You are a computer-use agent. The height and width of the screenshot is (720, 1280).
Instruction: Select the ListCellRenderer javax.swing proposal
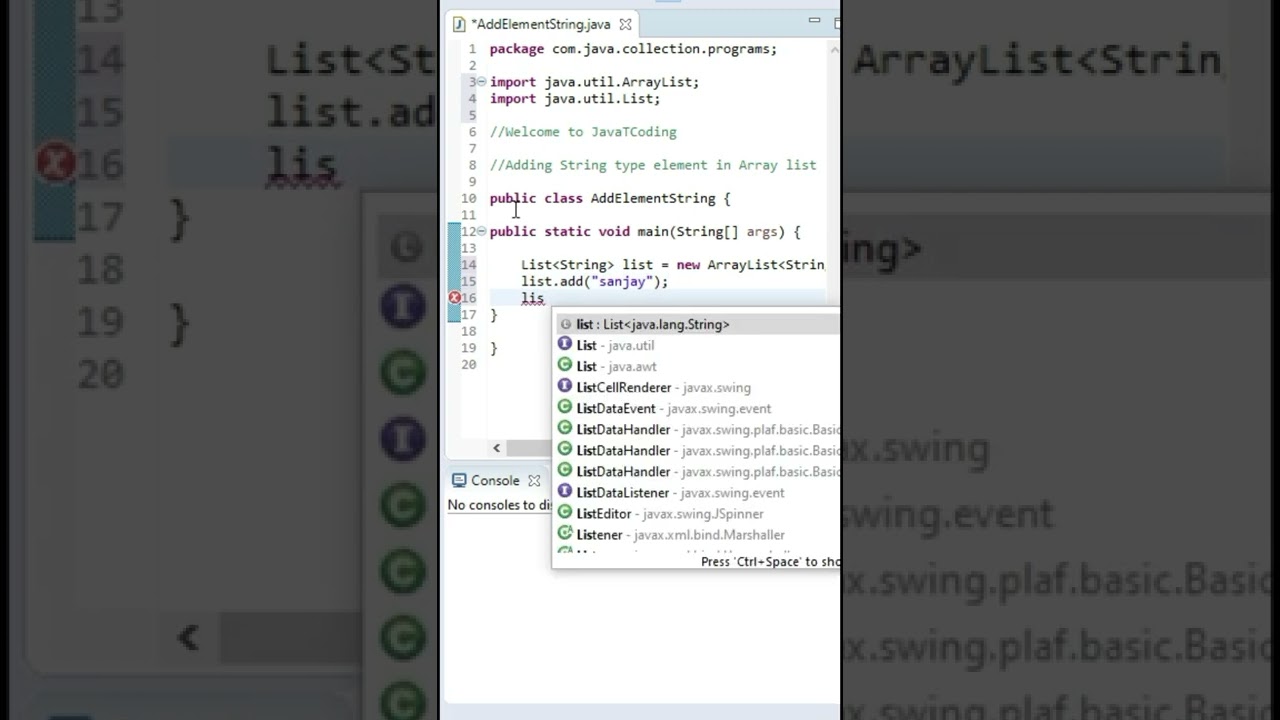(697, 387)
